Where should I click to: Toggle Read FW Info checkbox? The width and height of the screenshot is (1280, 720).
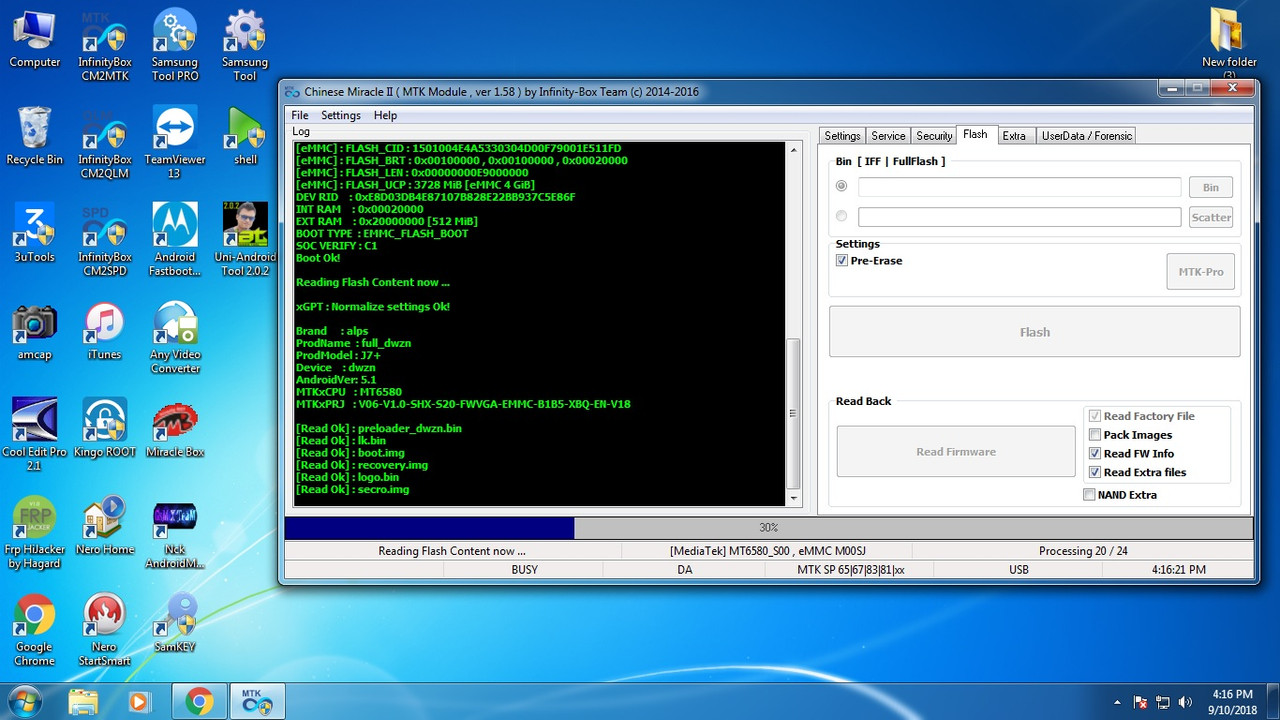pyautogui.click(x=1095, y=454)
